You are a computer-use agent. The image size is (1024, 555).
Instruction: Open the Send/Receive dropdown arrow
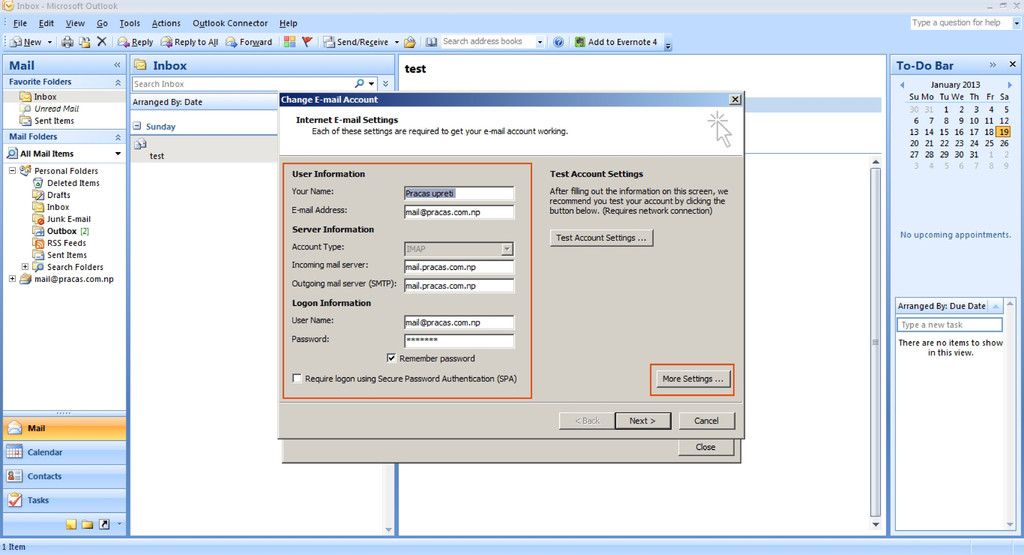pos(396,42)
